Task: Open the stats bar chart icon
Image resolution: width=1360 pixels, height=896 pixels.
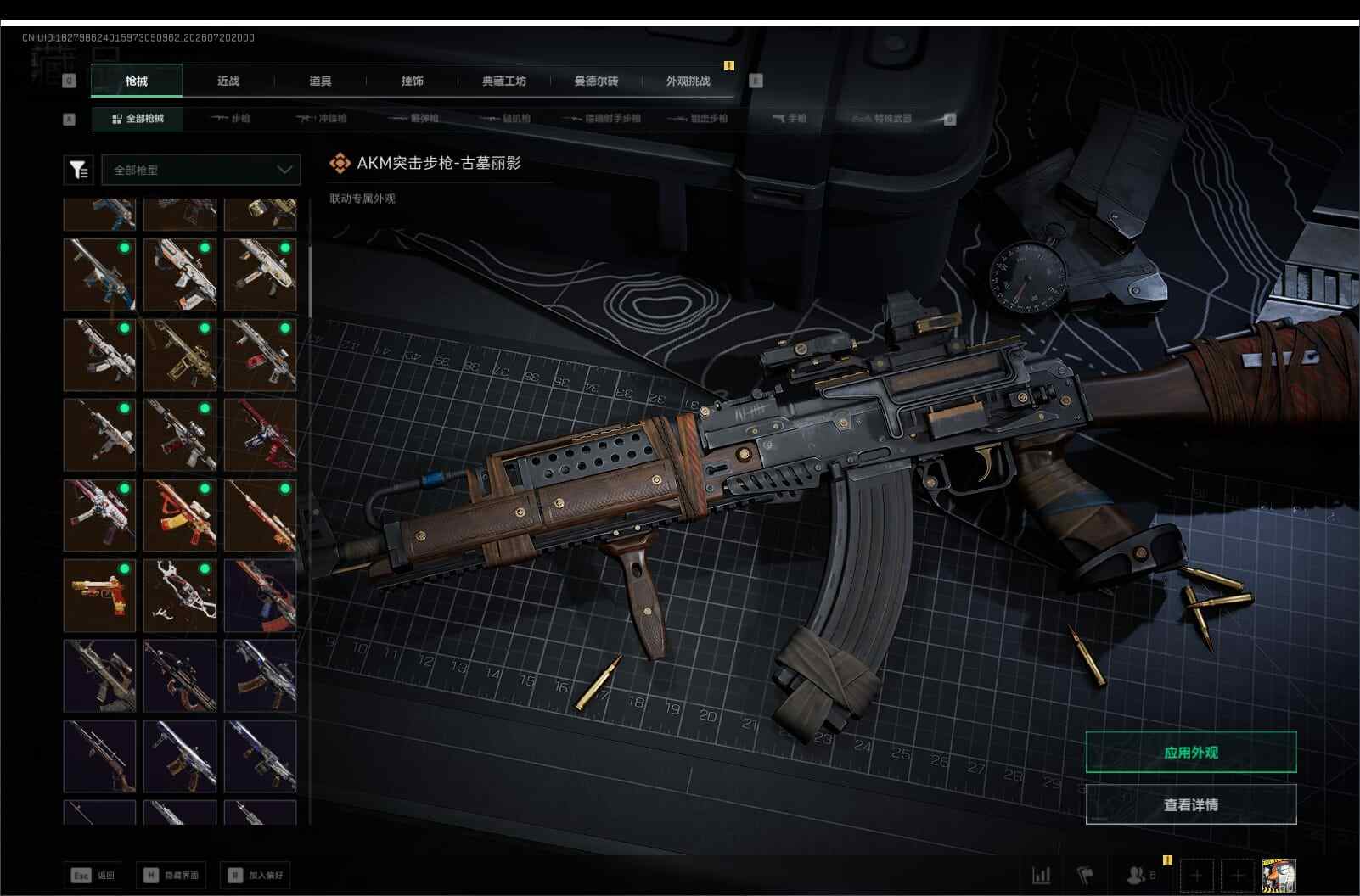Action: (1041, 875)
